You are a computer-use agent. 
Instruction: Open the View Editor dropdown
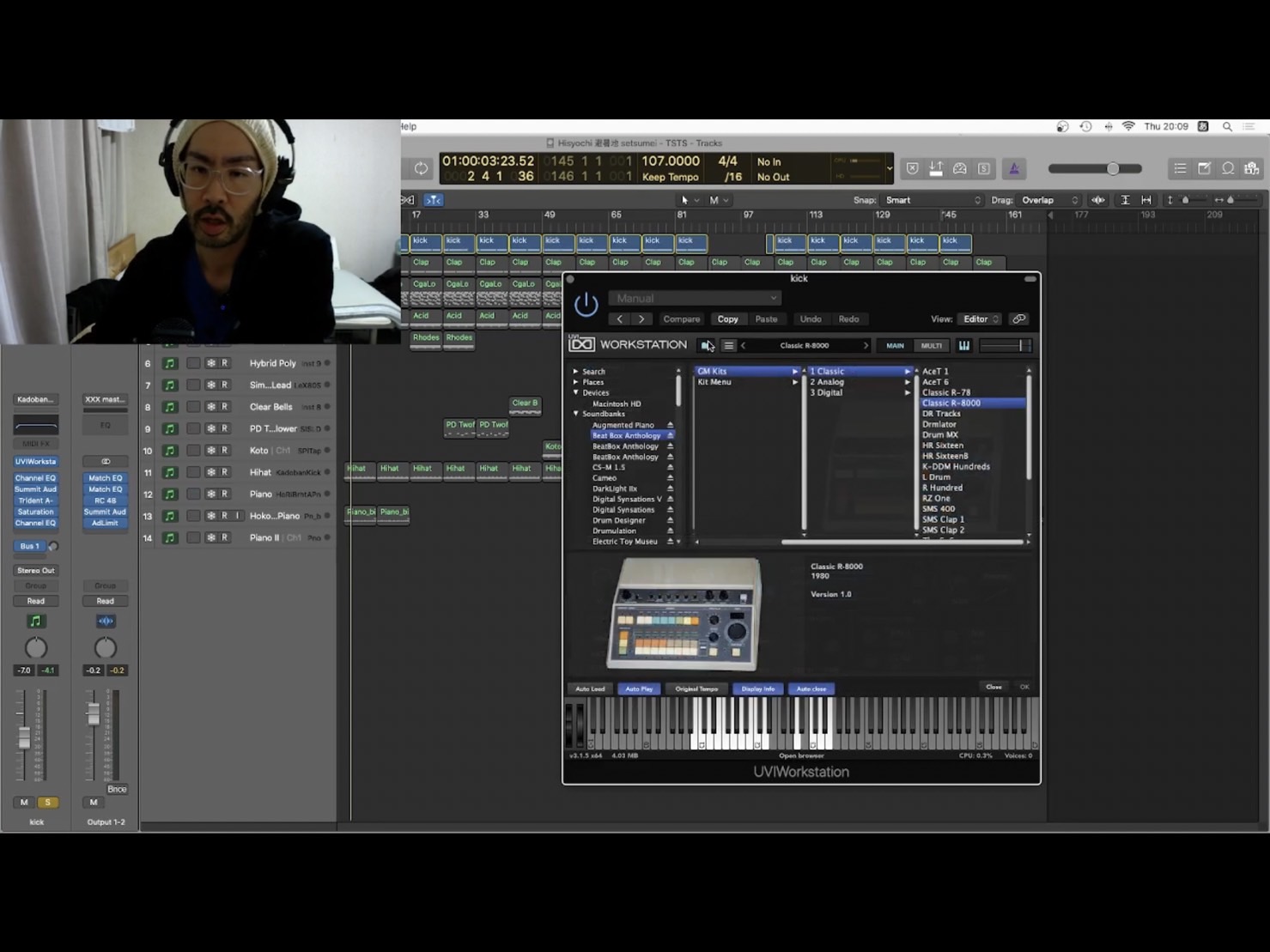(x=980, y=319)
